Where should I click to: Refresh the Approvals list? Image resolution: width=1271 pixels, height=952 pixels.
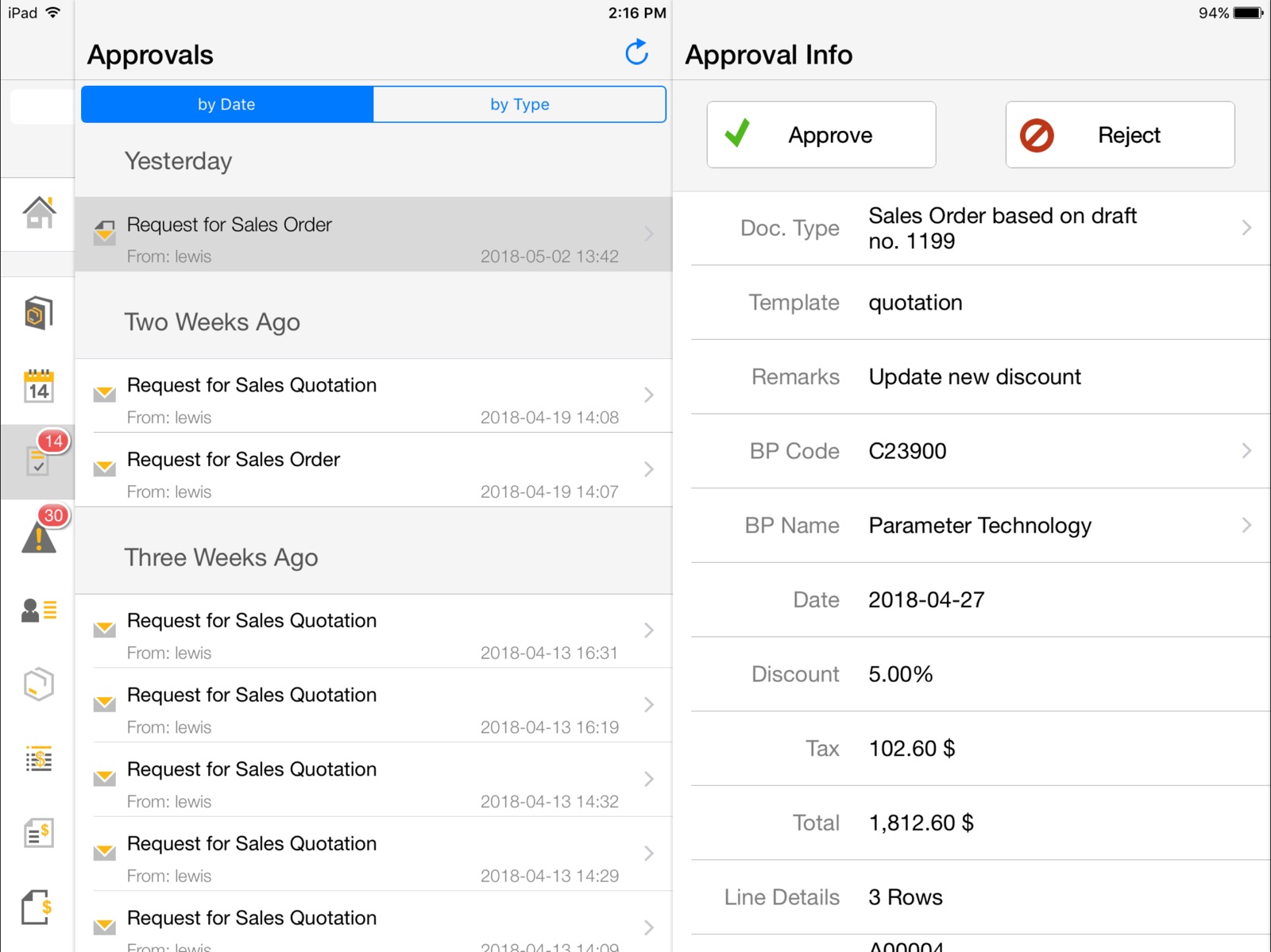click(636, 53)
